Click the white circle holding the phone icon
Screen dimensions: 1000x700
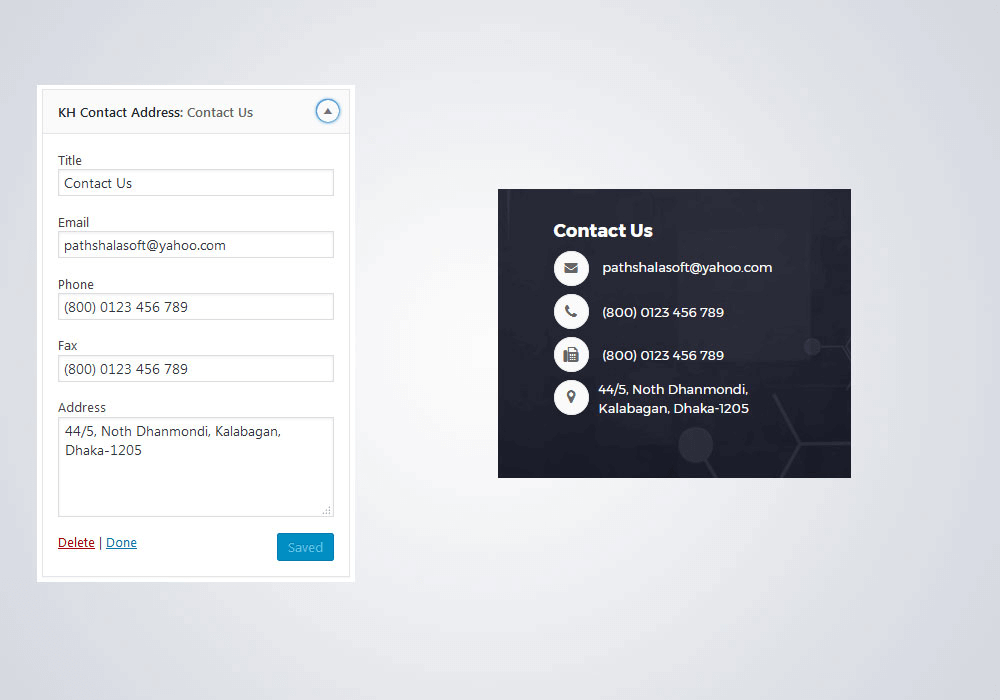click(571, 311)
